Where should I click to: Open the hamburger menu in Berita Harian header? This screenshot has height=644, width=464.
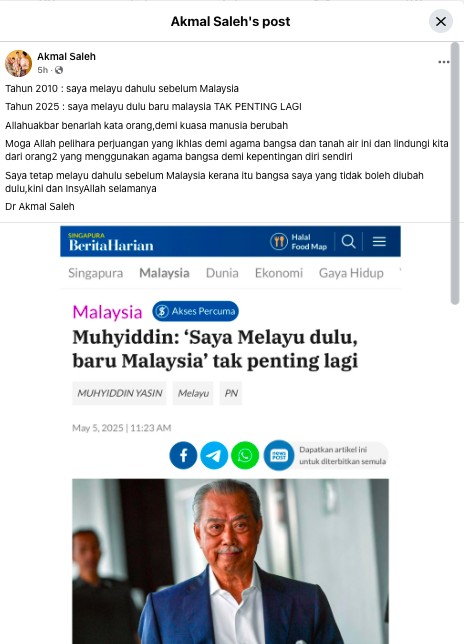(x=379, y=242)
